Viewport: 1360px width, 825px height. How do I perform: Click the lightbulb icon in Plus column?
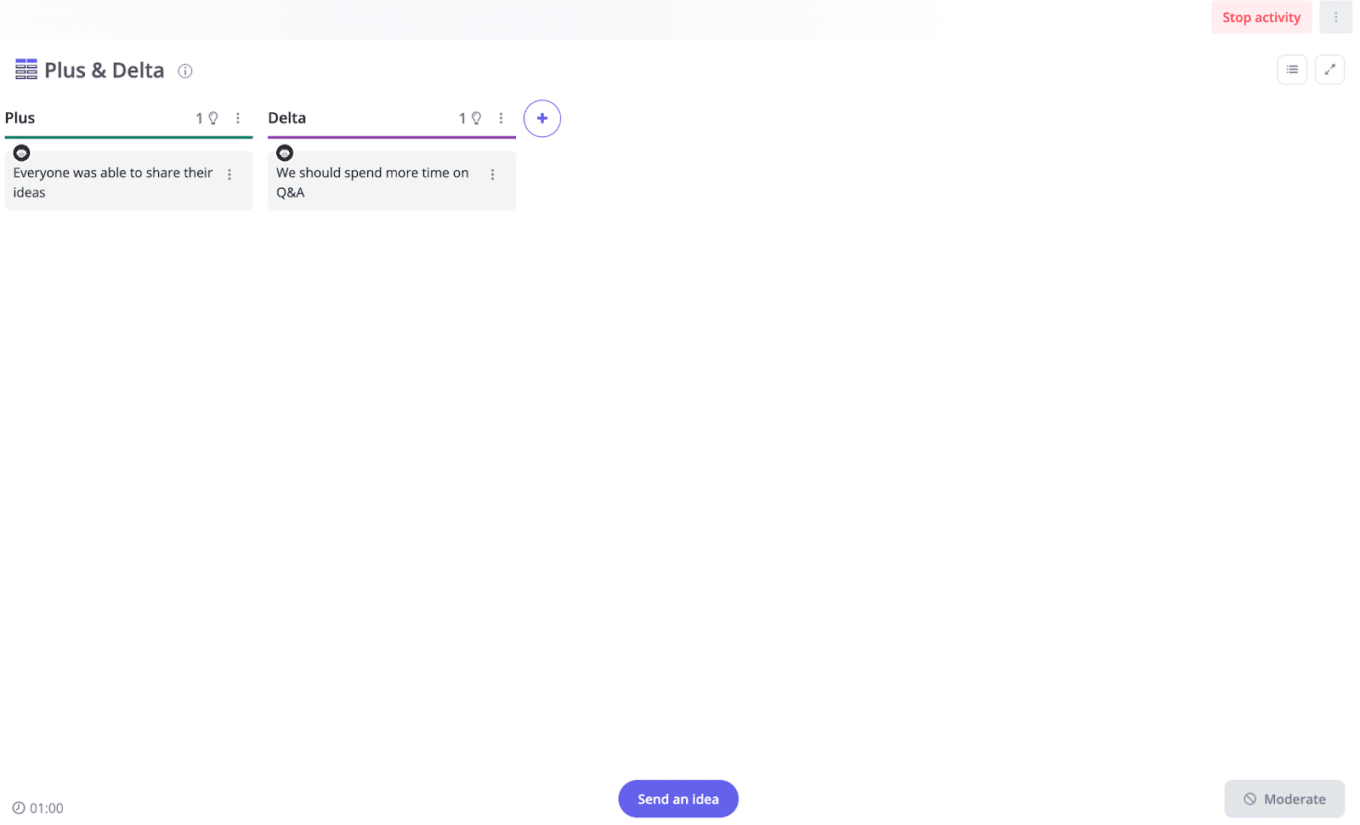(212, 118)
